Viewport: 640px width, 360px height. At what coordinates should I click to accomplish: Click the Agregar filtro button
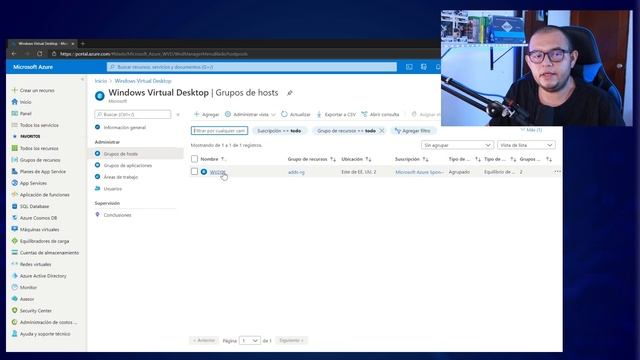pos(412,131)
